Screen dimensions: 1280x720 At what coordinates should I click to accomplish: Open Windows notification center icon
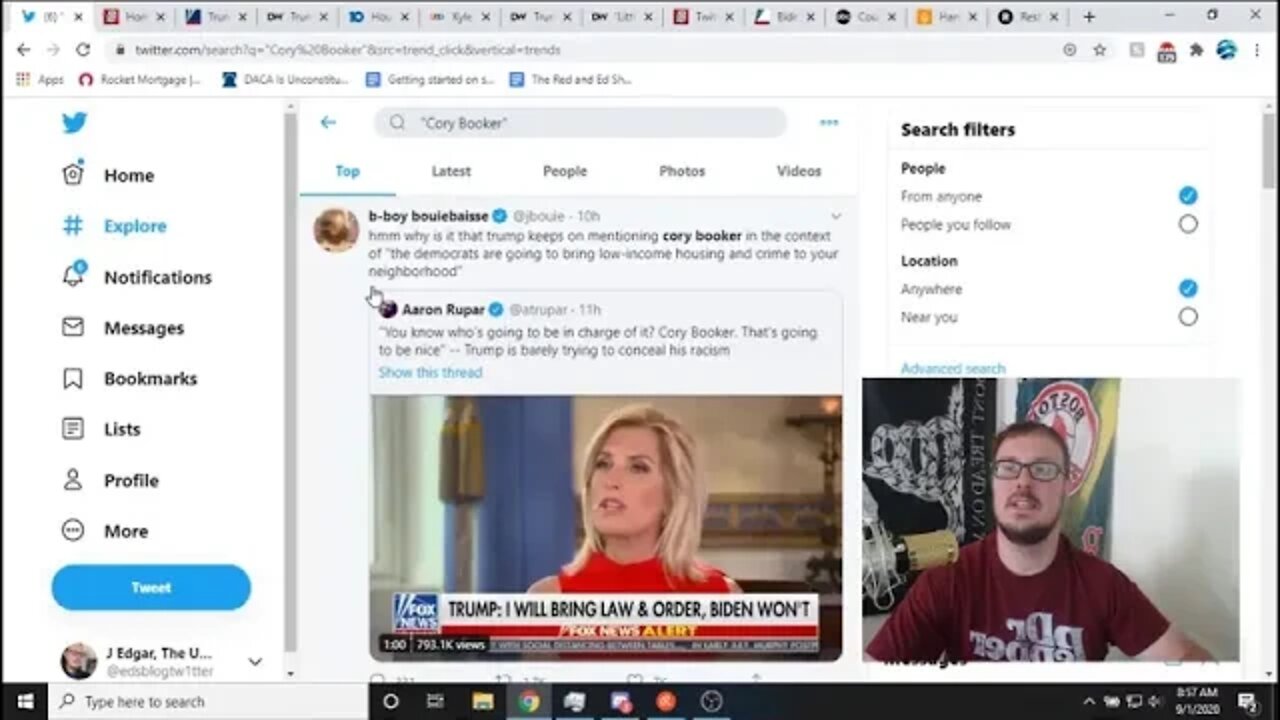click(x=1248, y=701)
